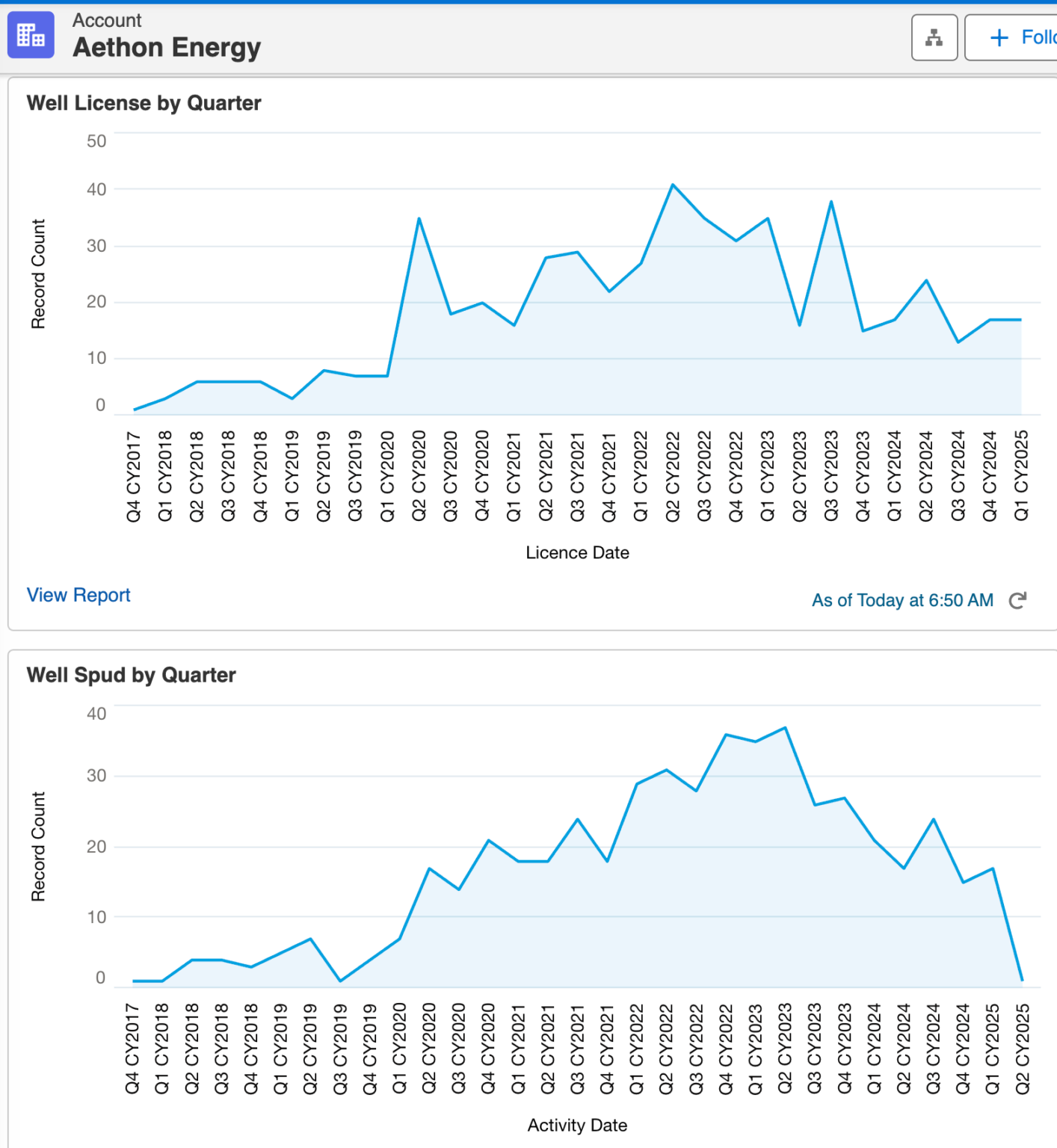This screenshot has height=1148, width=1057.
Task: Open View Report for Well License chart
Action: click(78, 595)
